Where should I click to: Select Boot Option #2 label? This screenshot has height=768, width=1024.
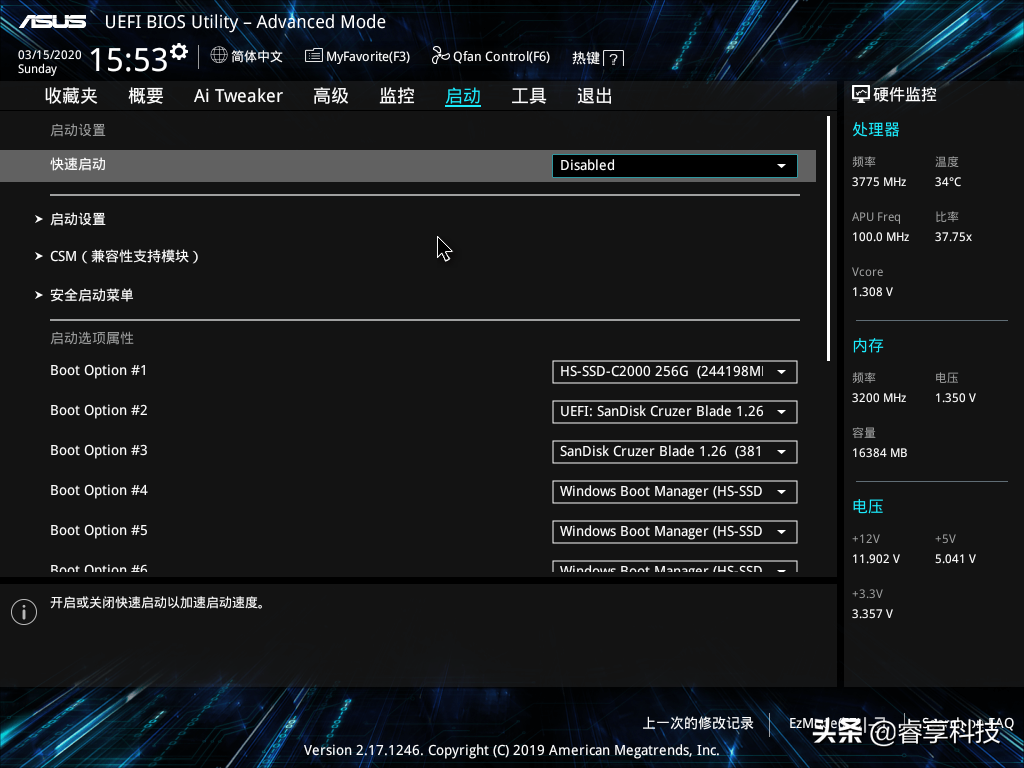click(x=99, y=410)
